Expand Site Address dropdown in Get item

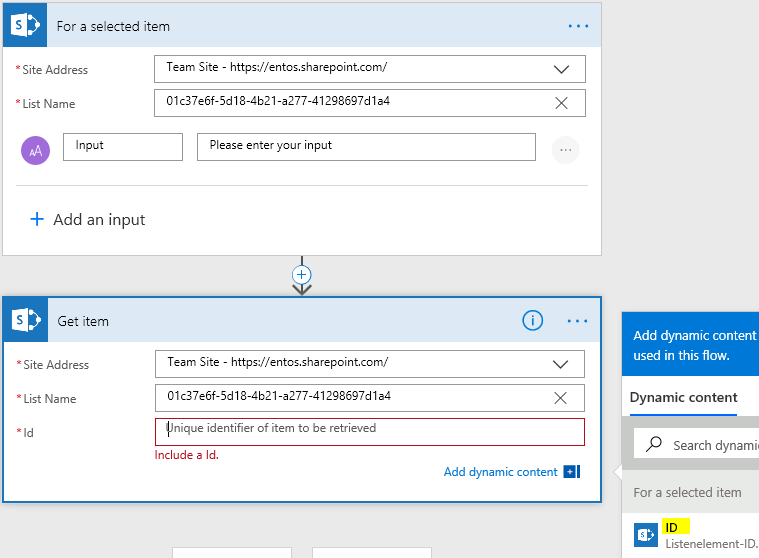tap(560, 364)
